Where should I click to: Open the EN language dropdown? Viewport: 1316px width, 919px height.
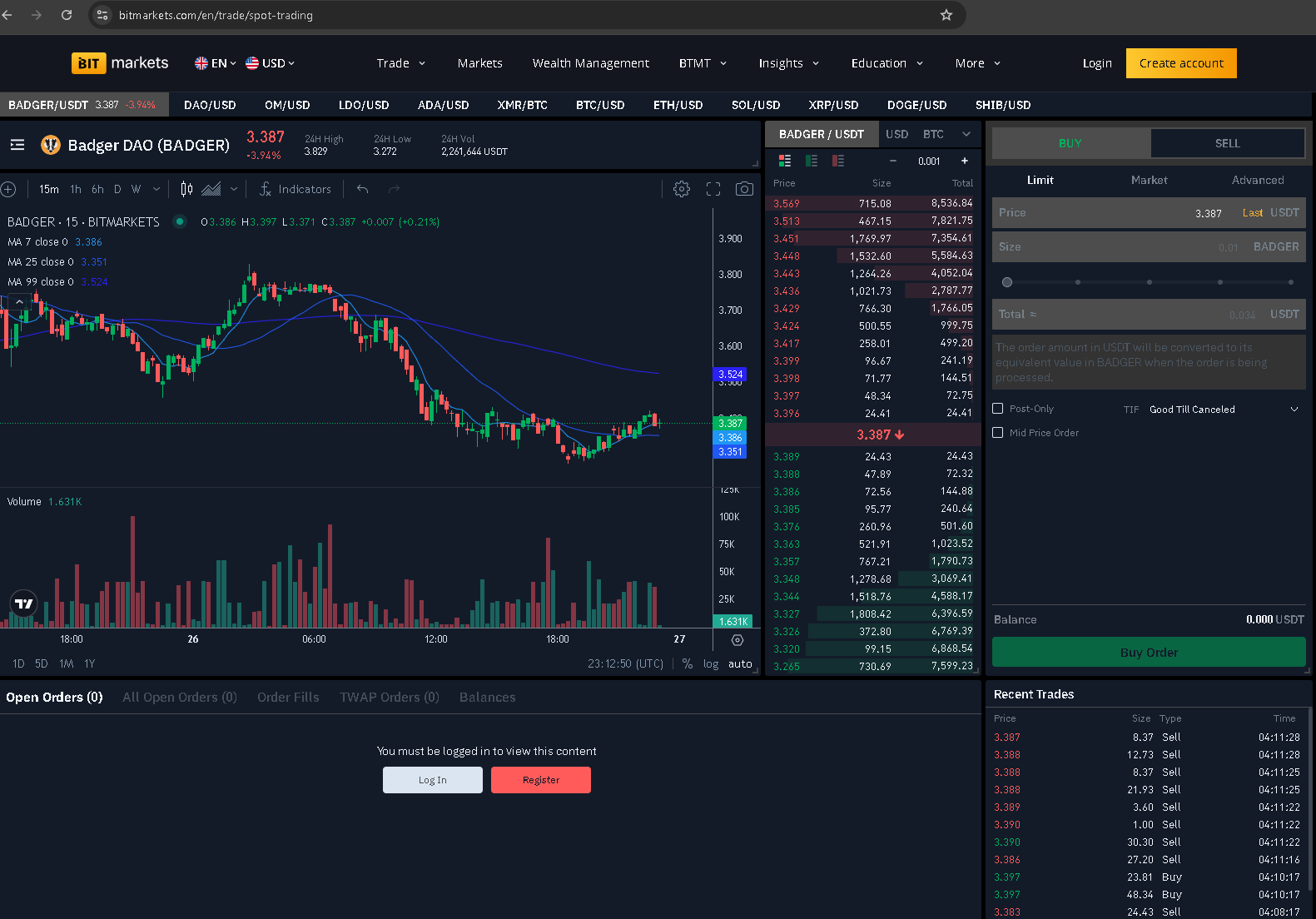pos(216,63)
